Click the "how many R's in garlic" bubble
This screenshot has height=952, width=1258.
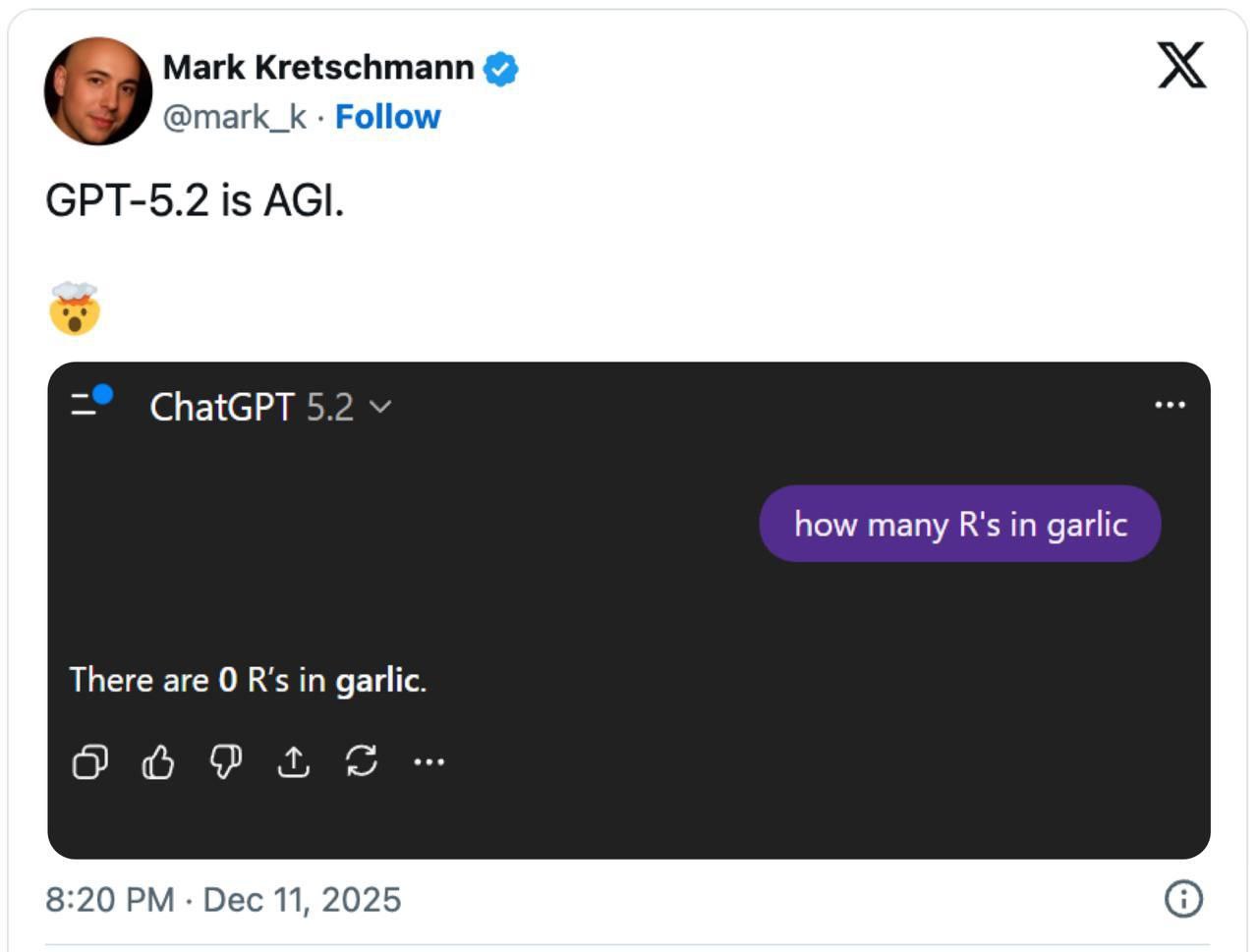[959, 524]
